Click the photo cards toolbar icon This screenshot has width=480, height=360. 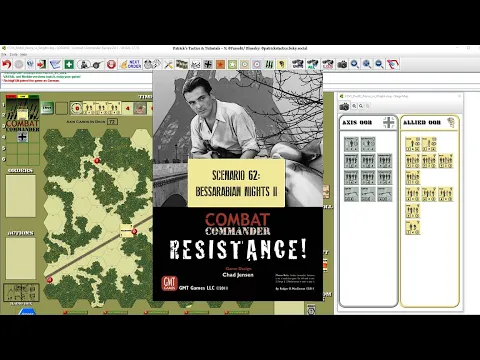pyautogui.click(x=182, y=64)
